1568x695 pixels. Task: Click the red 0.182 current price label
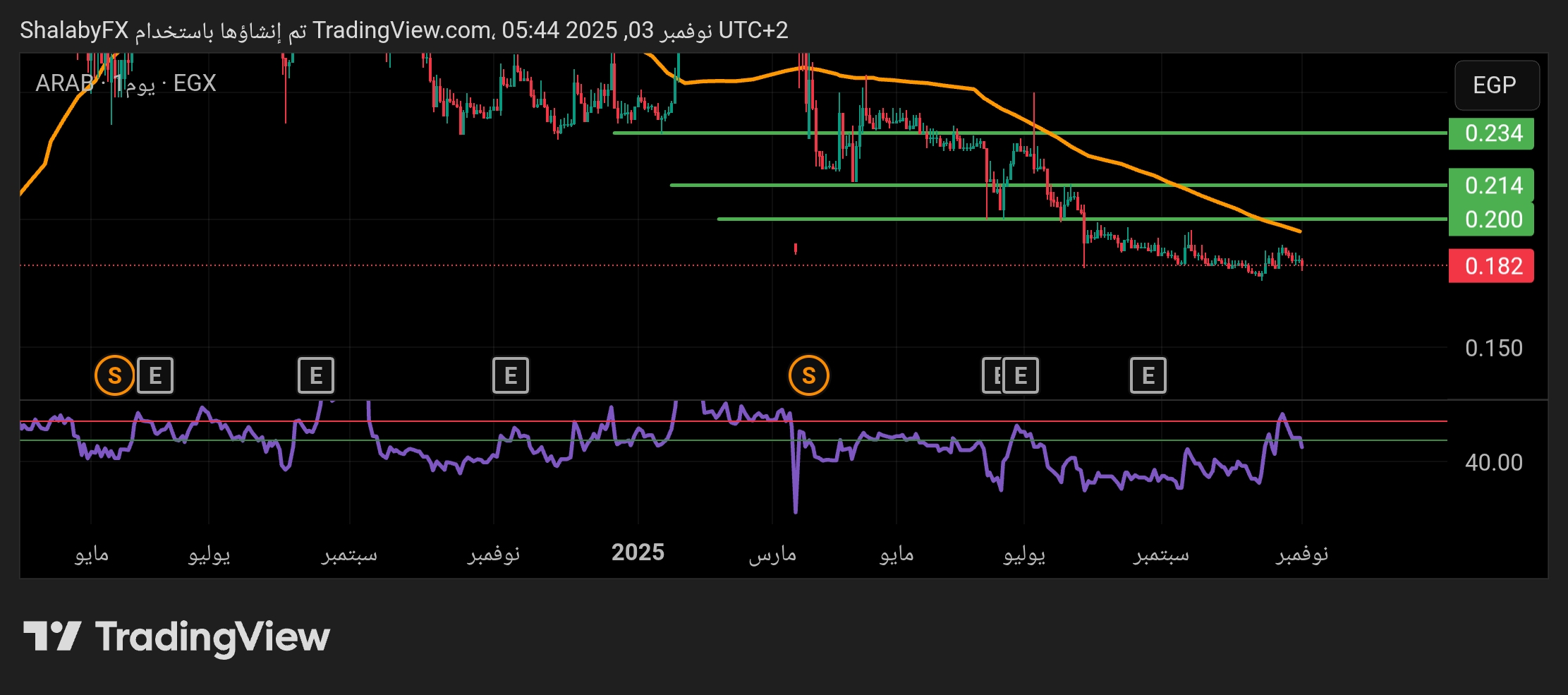pos(1491,266)
